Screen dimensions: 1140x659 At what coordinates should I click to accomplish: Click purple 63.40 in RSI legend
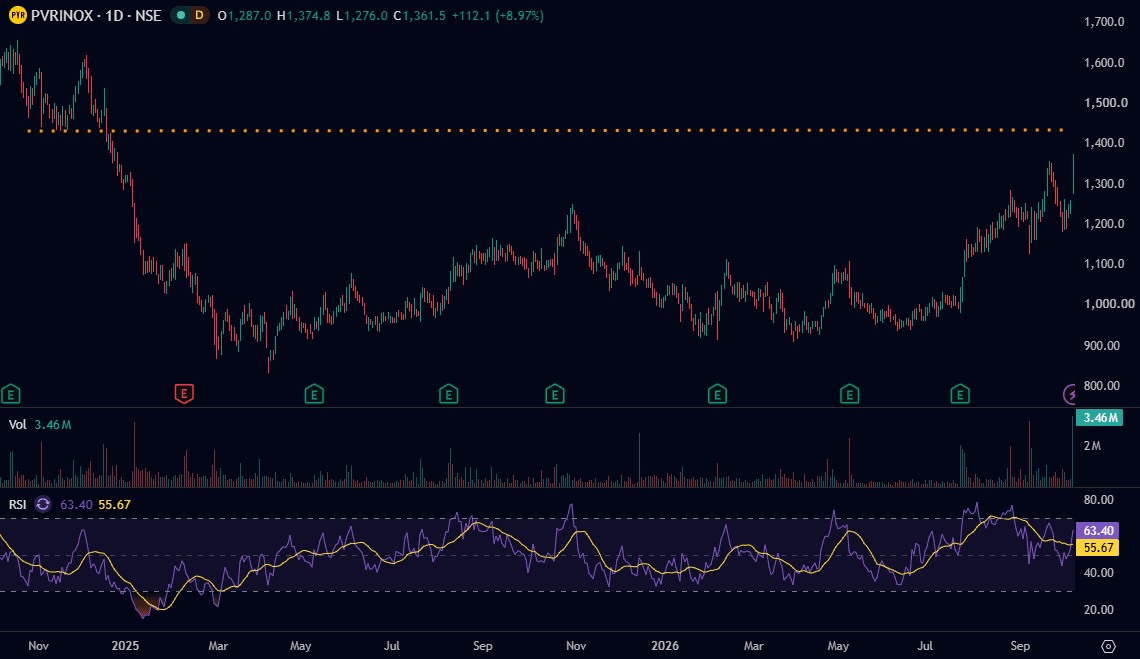click(x=76, y=504)
